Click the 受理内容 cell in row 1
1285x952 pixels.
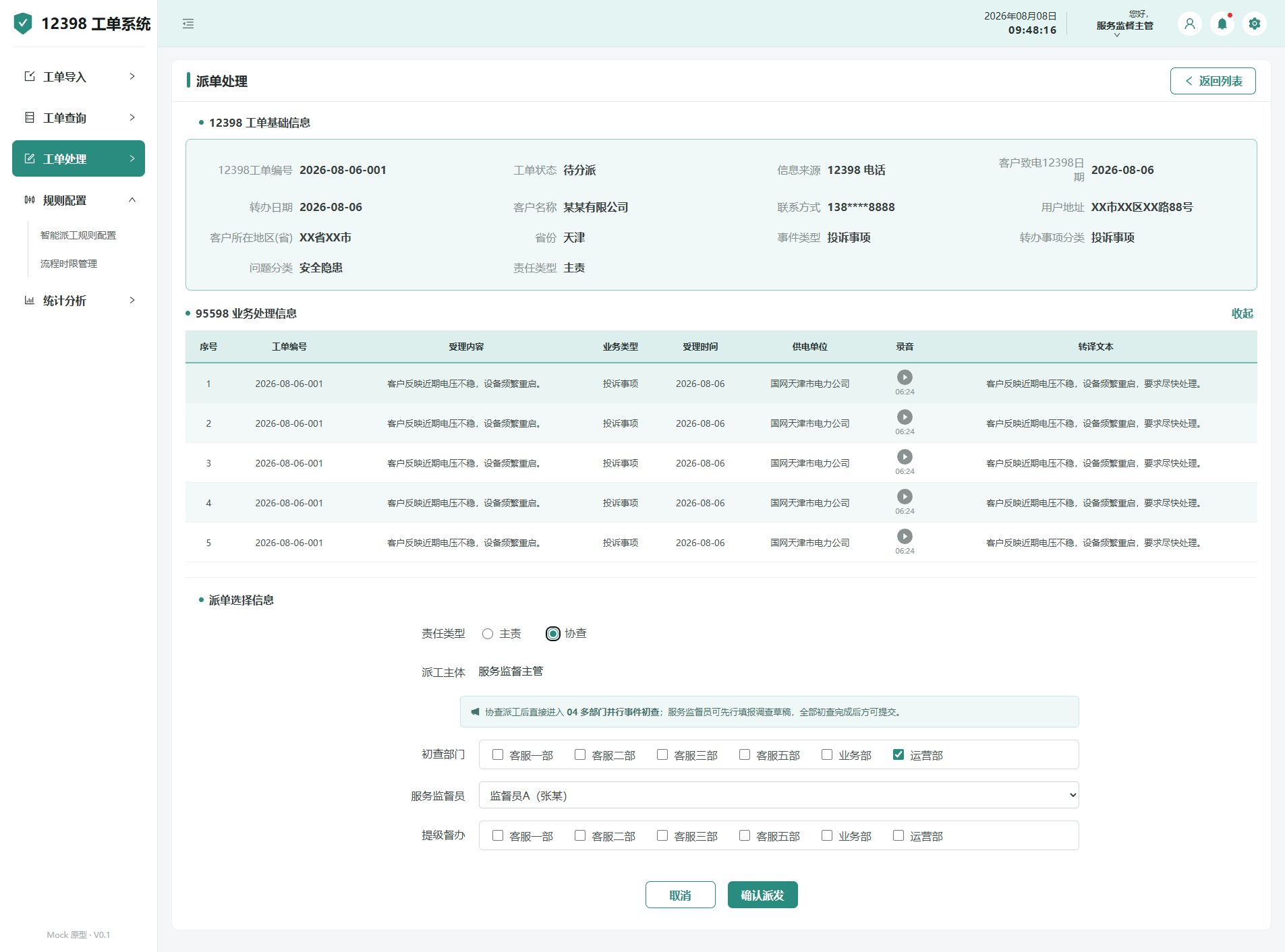(465, 384)
